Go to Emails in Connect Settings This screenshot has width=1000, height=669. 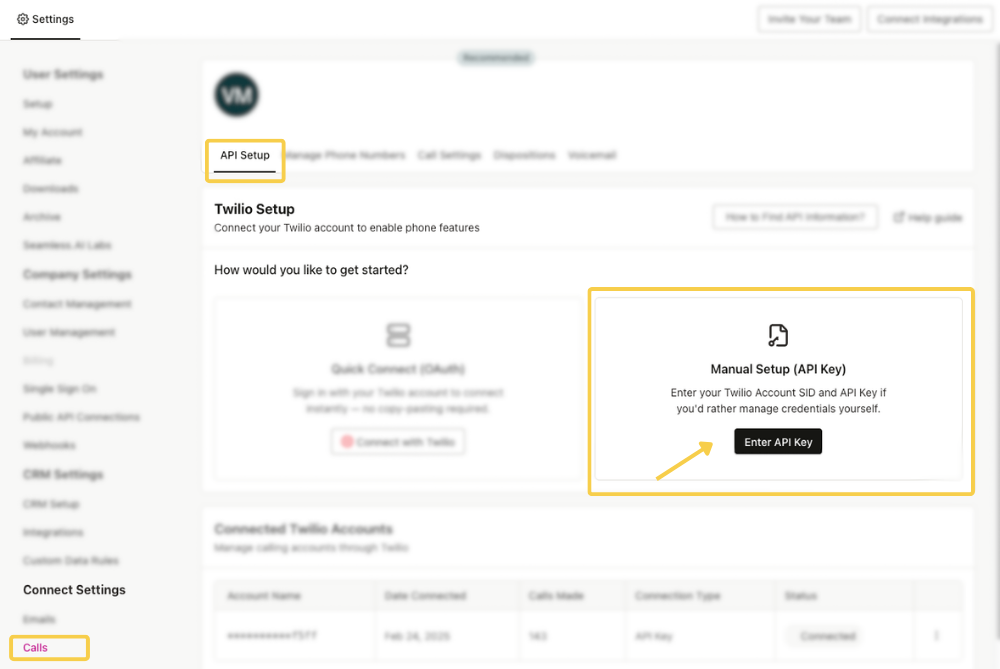39,619
